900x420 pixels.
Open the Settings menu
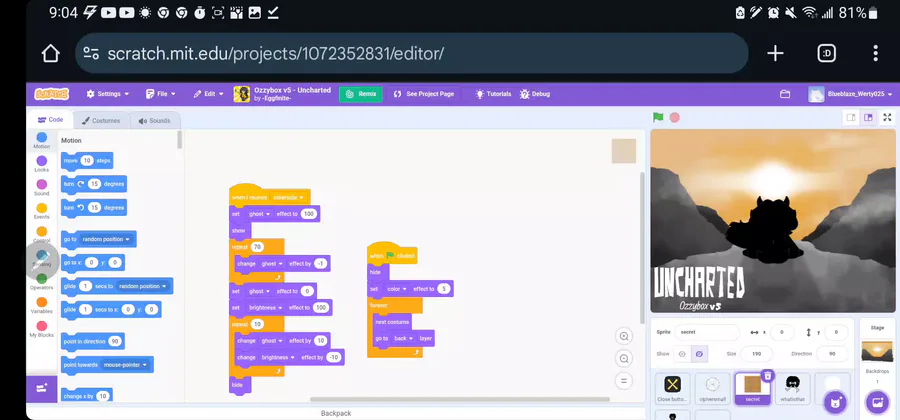(x=108, y=94)
